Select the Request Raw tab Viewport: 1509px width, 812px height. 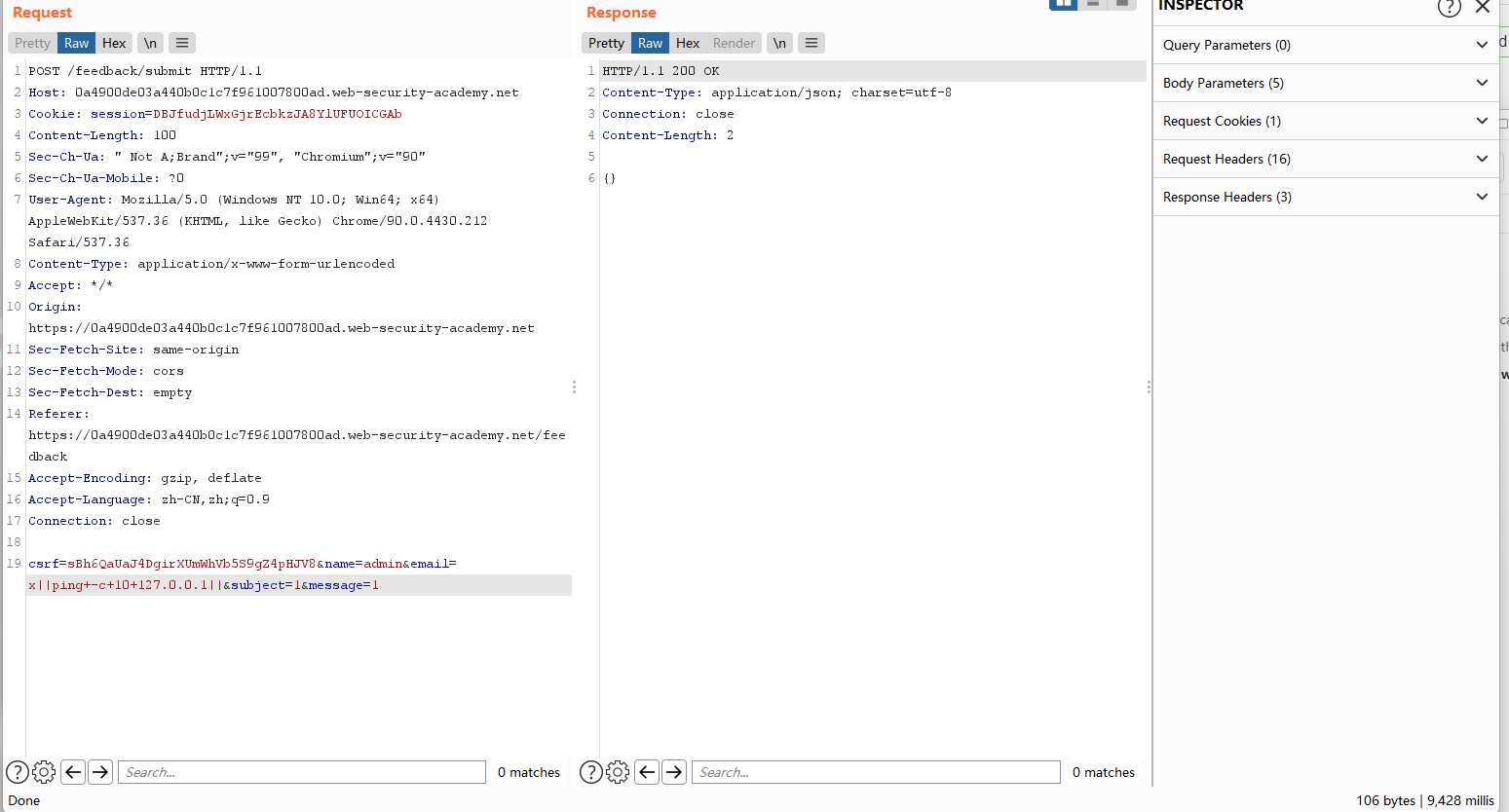[x=76, y=43]
